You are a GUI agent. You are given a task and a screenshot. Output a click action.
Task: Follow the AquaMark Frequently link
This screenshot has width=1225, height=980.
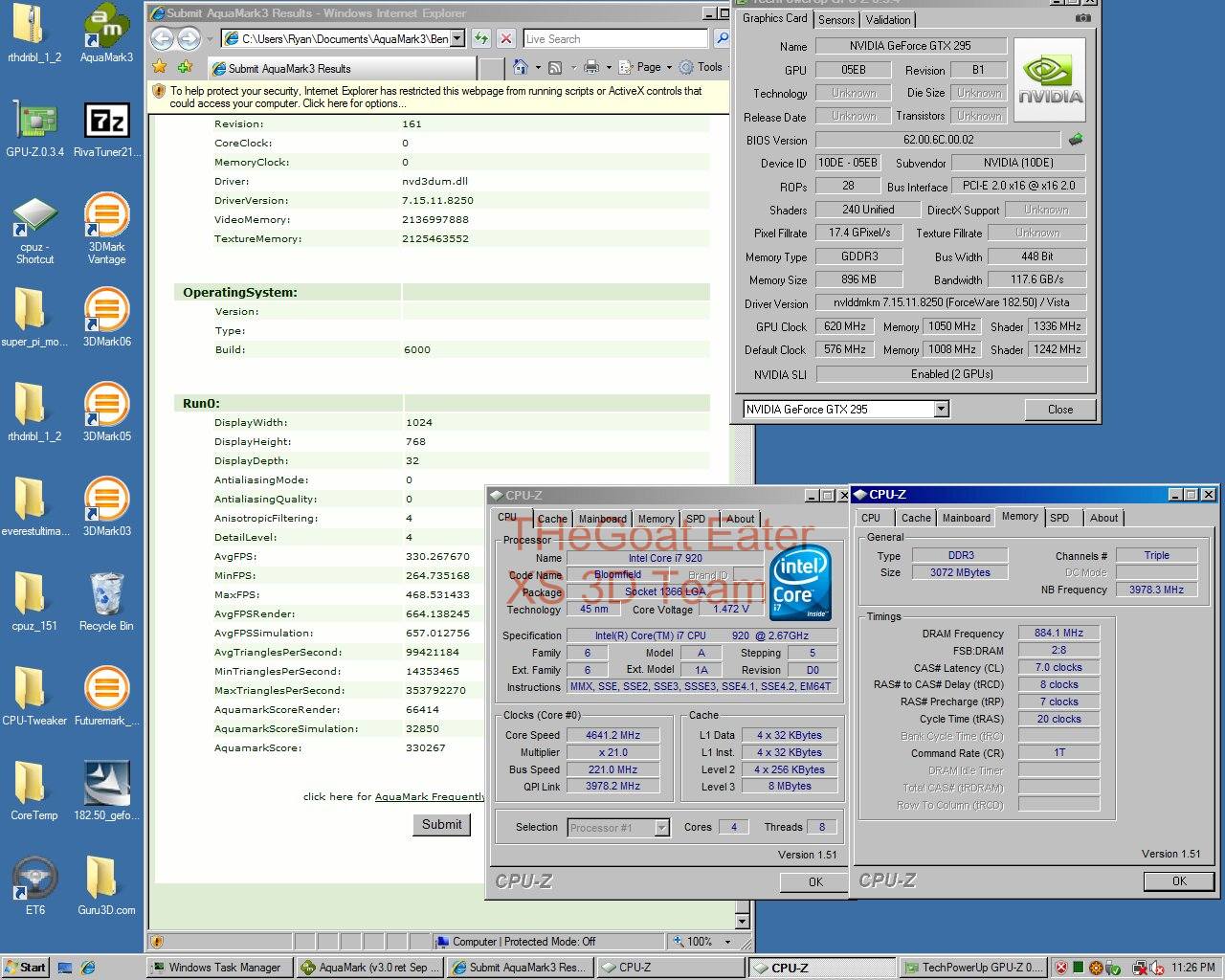tap(430, 796)
